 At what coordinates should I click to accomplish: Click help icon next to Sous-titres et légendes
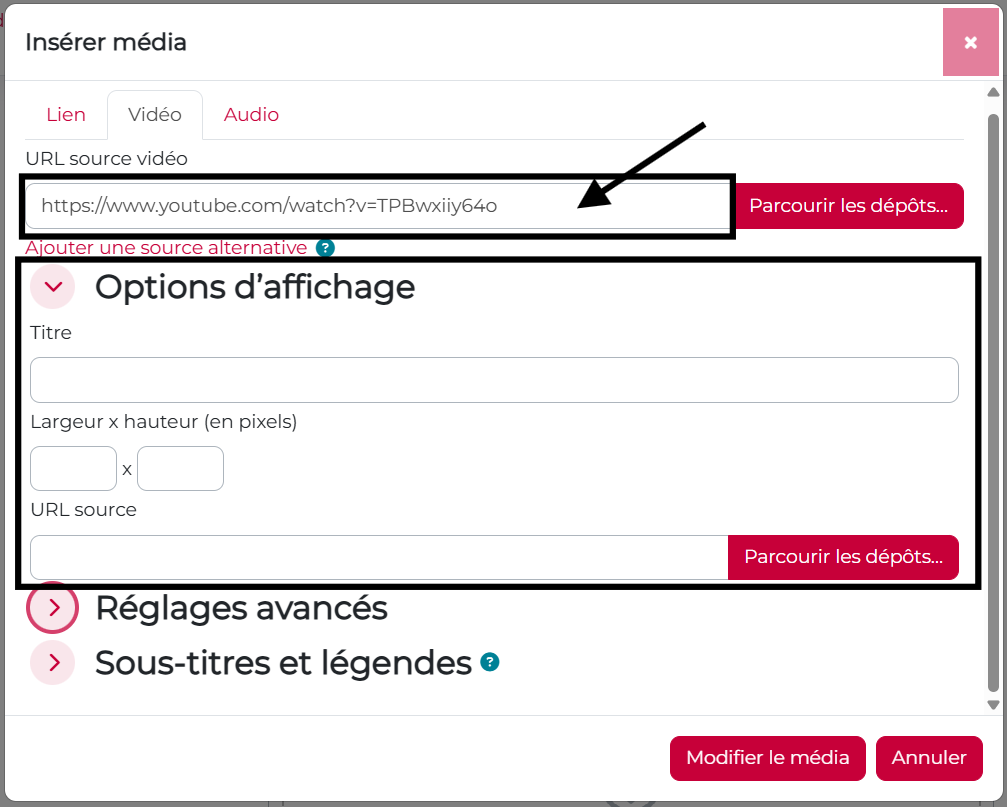point(490,662)
